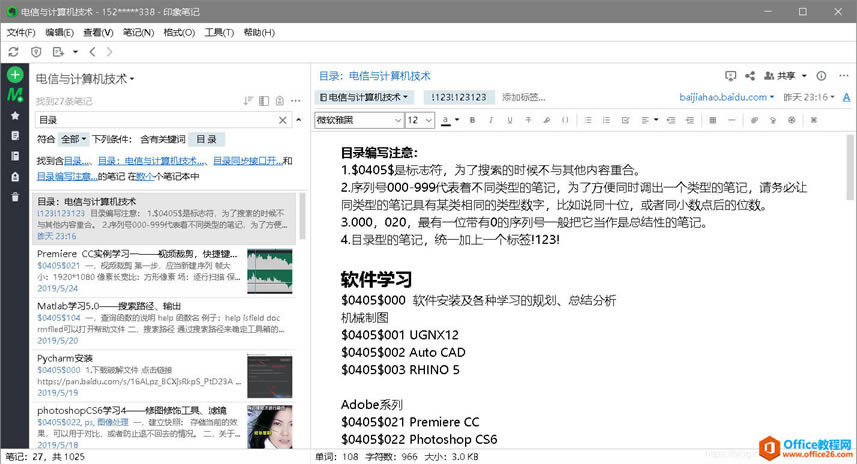857x464 pixels.
Task: Open the 微软雅黑 font family combo box
Action: point(359,120)
